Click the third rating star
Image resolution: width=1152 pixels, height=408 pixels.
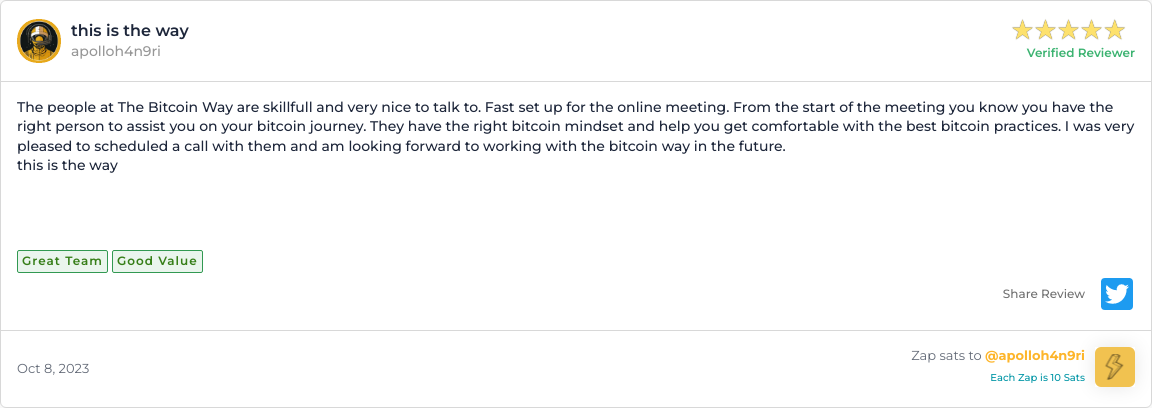pyautogui.click(x=1069, y=30)
